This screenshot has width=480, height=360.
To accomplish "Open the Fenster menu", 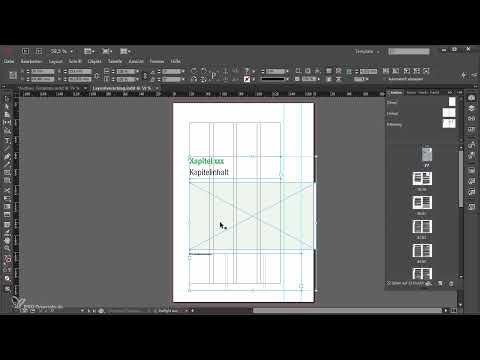I will pos(157,61).
